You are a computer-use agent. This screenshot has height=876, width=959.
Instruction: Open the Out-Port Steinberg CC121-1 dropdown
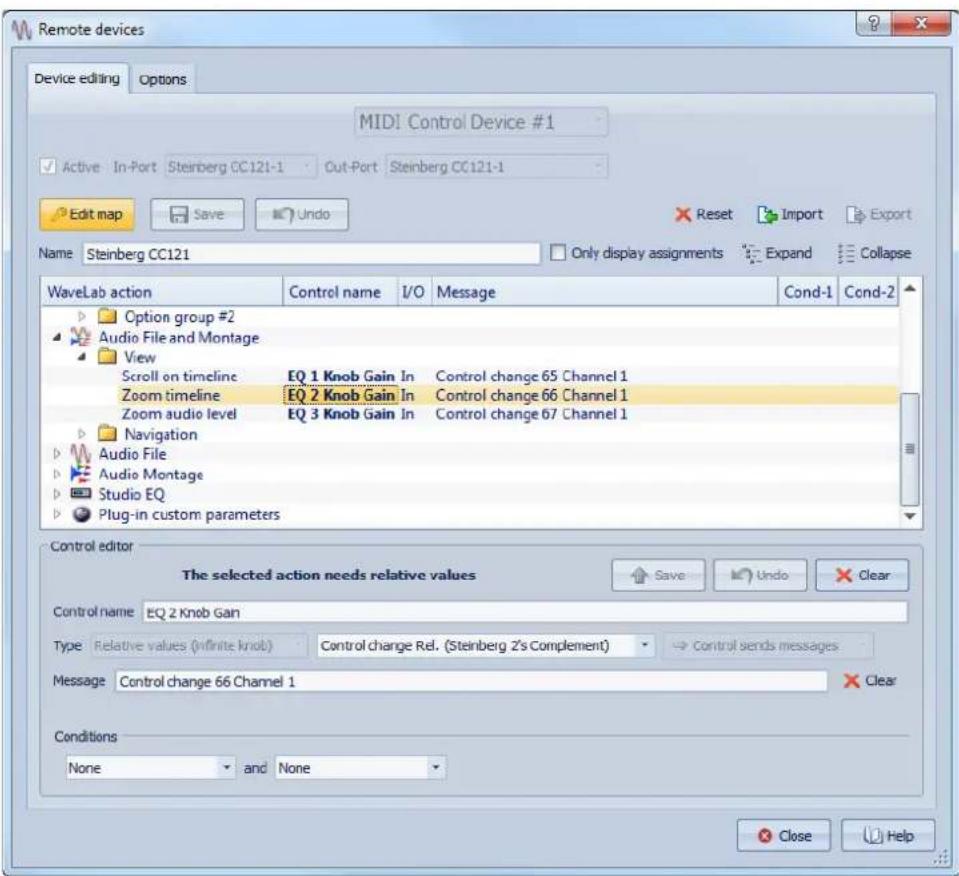pos(497,166)
